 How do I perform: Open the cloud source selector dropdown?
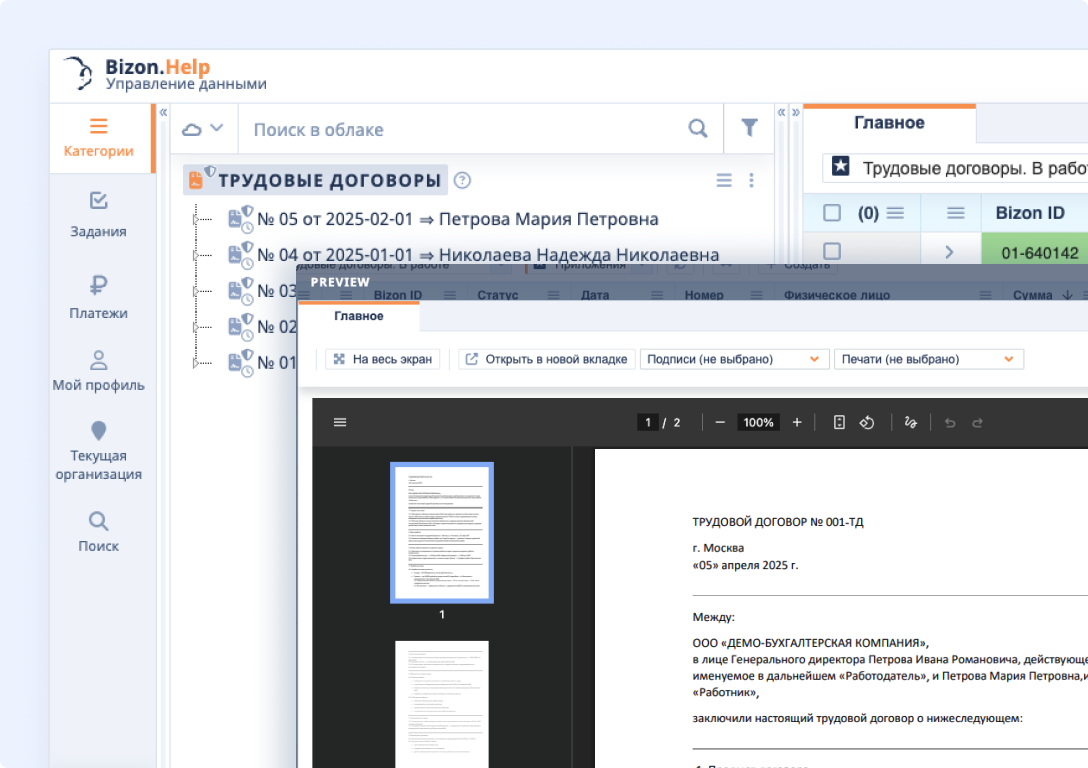tap(202, 128)
